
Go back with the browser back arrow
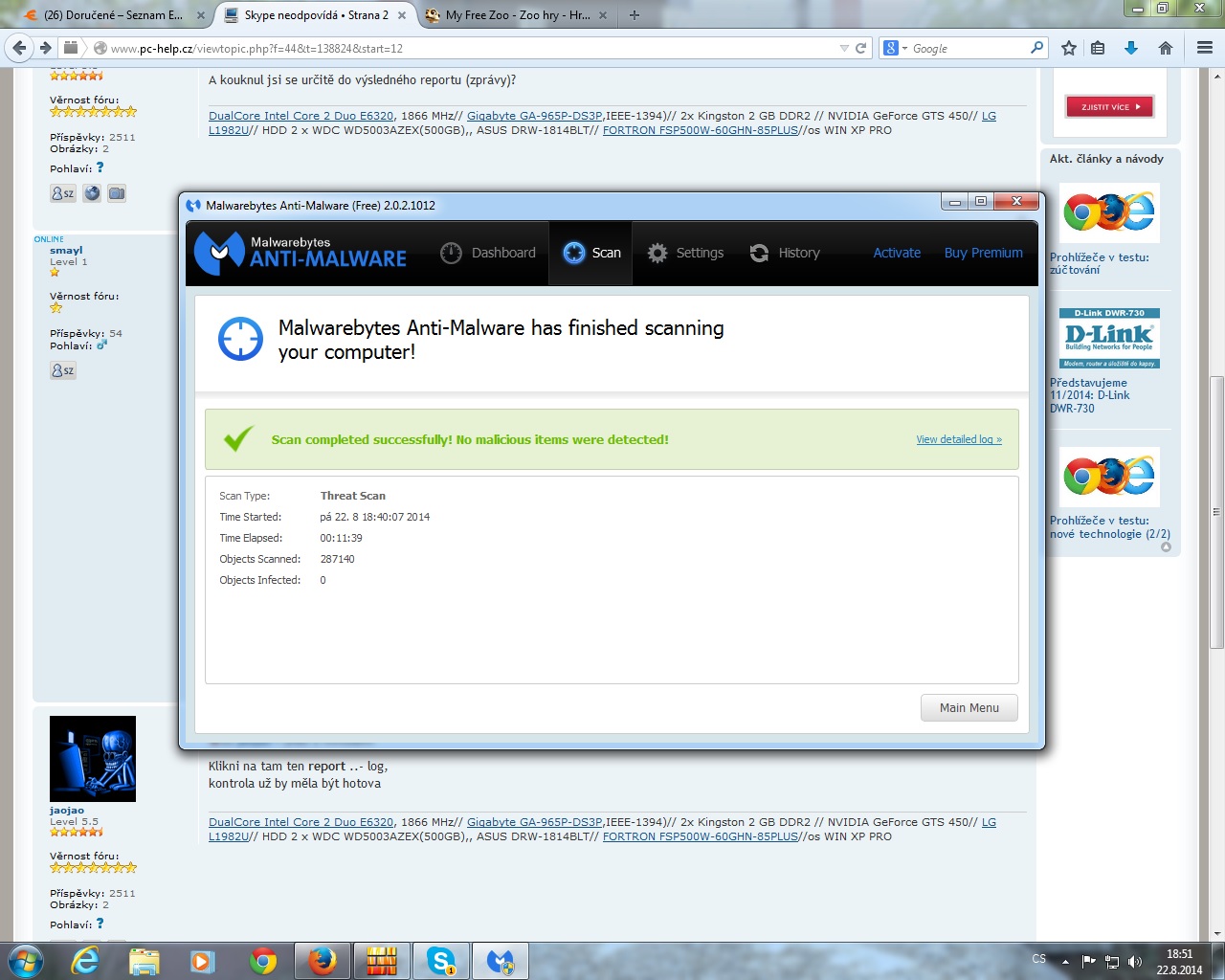[20, 48]
